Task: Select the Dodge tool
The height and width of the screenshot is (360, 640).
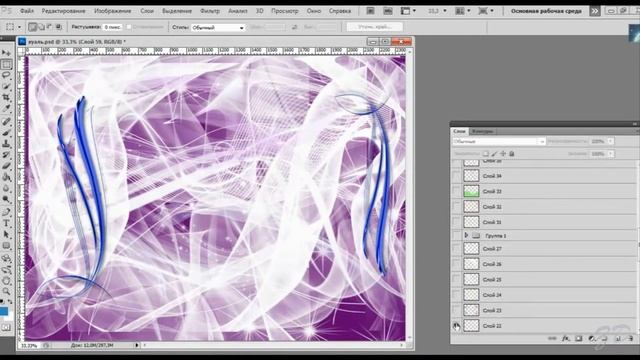Action: [6, 199]
